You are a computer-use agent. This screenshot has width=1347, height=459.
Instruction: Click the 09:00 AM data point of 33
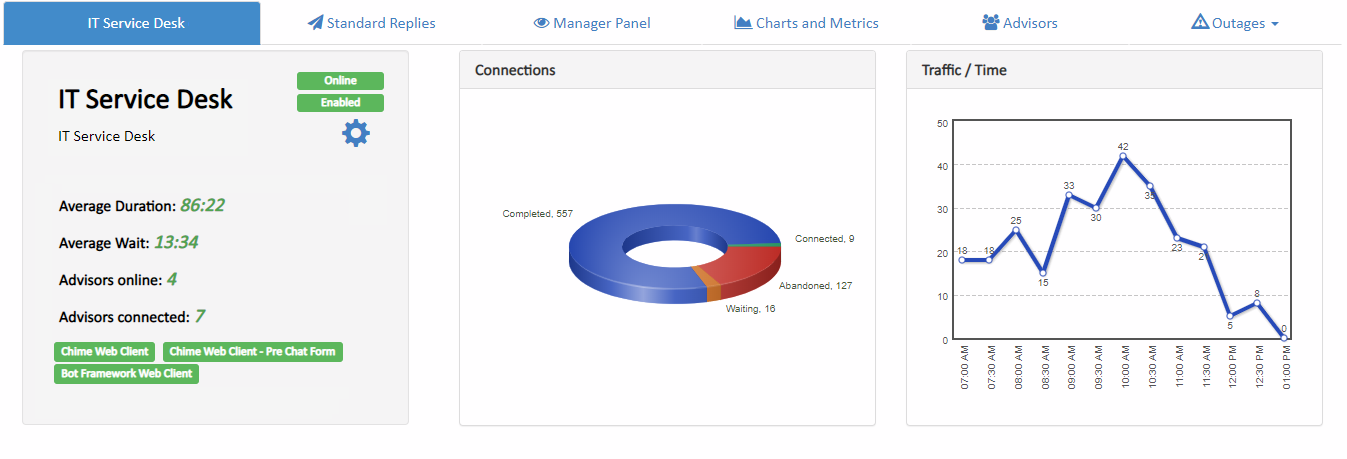(x=1069, y=195)
